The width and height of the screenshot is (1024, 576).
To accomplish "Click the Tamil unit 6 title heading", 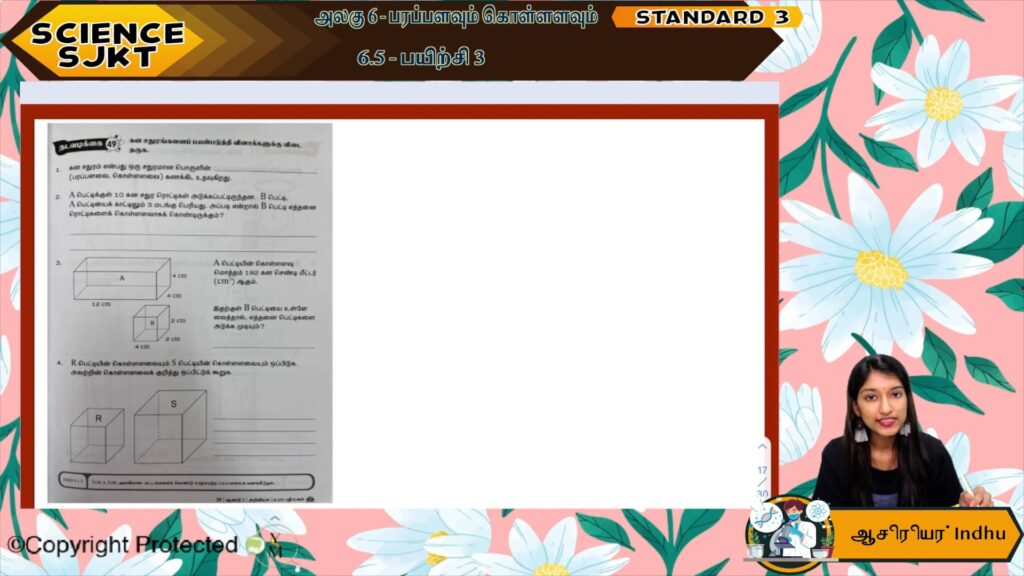I will click(456, 17).
